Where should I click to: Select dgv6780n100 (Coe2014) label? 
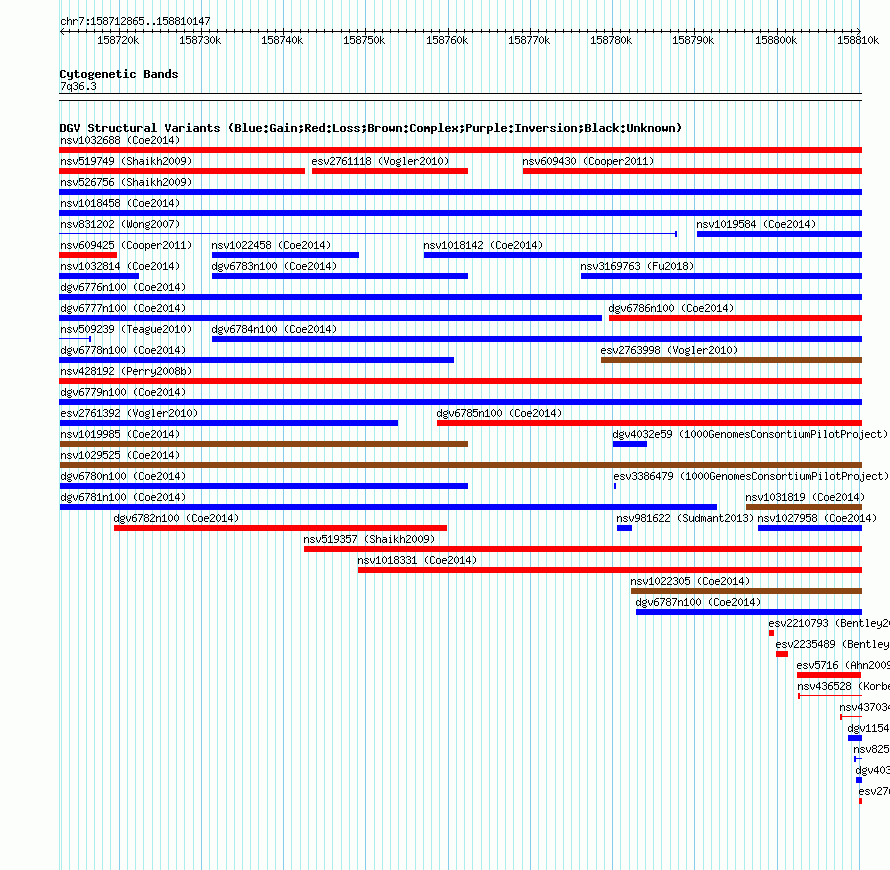coord(123,476)
